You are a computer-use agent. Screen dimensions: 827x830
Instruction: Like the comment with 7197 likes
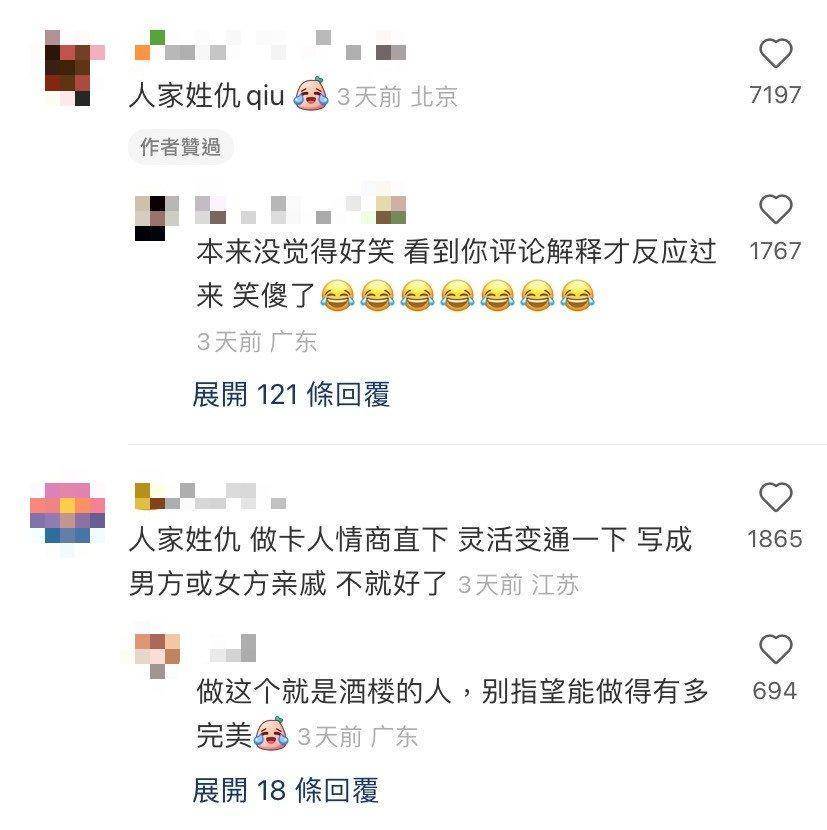[x=775, y=53]
